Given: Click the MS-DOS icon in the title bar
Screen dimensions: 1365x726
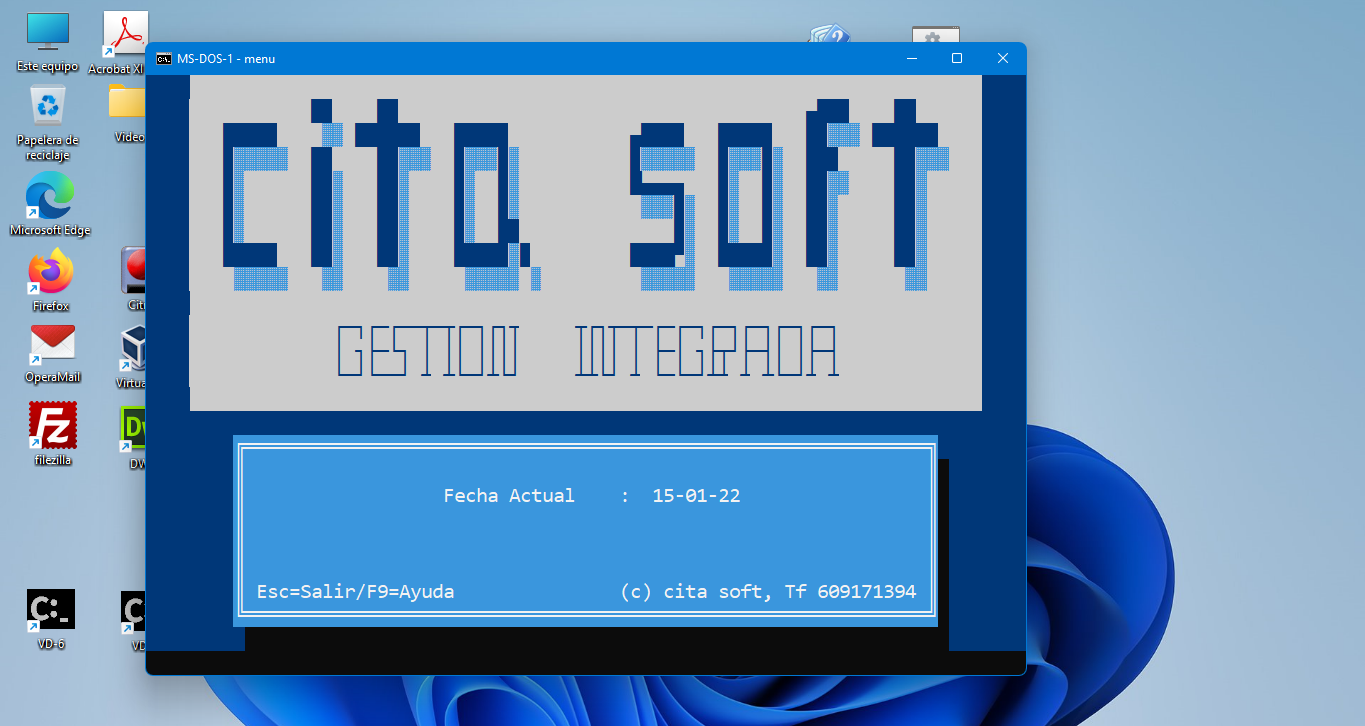Looking at the screenshot, I should pos(164,58).
